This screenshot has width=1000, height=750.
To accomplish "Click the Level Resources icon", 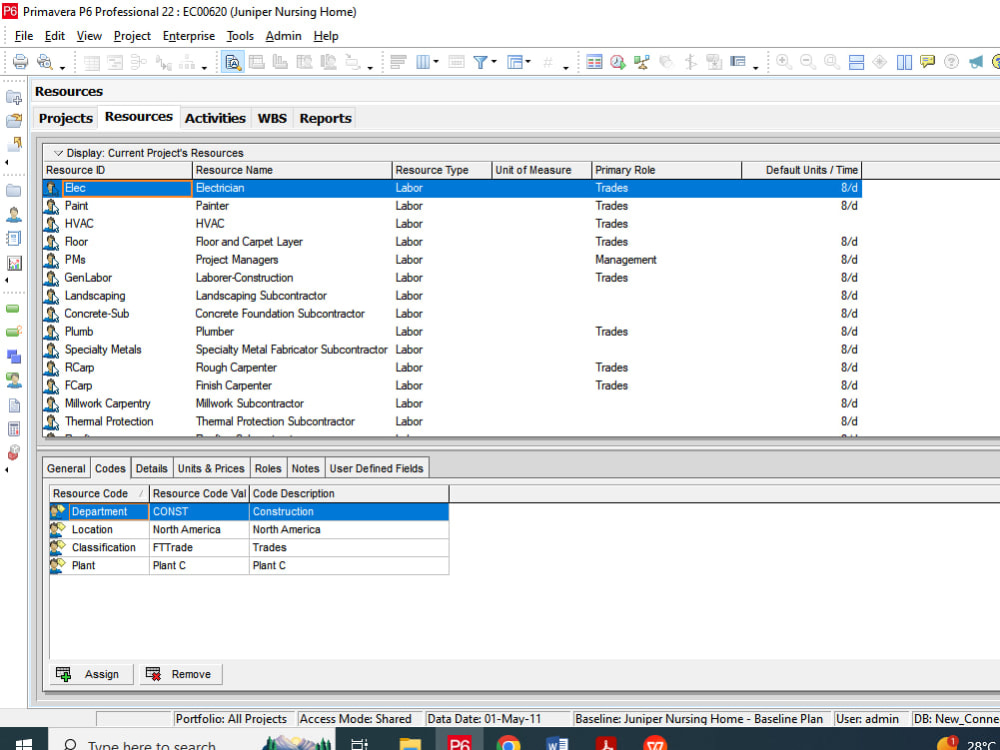I will point(642,62).
